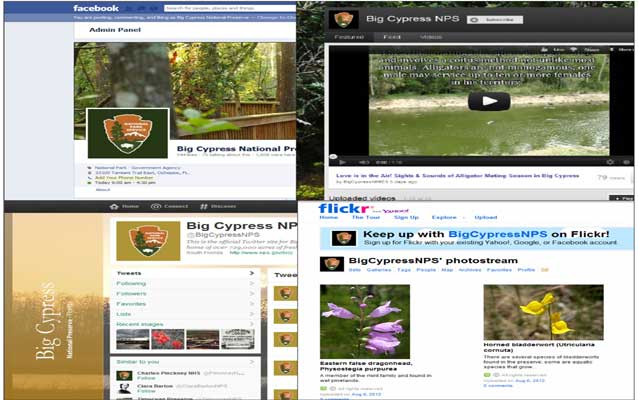Click the Charles Pinckney NHS avatar icon
The height and width of the screenshot is (400, 638).
coord(125,375)
